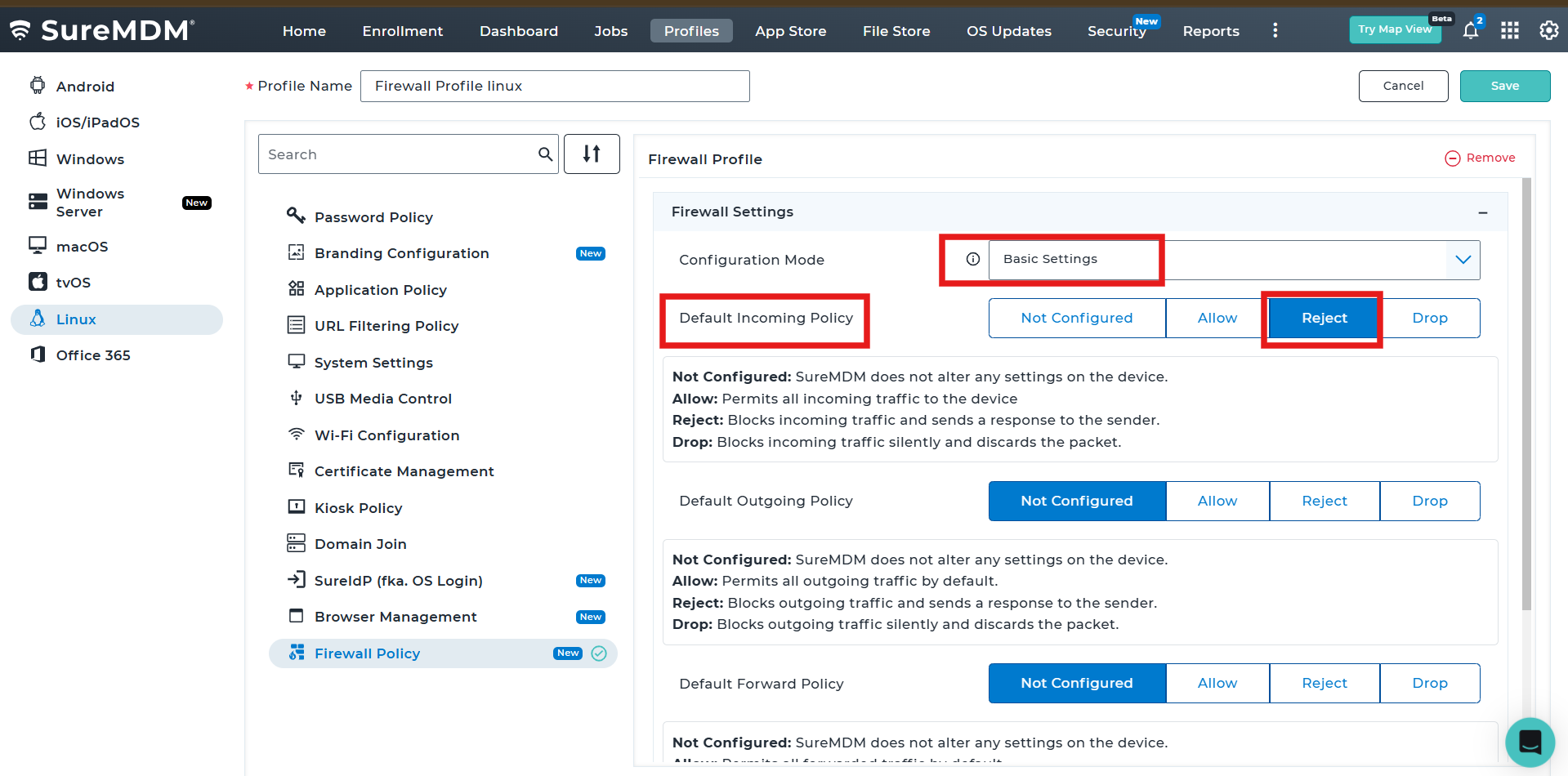Open the apps grid launcher icon
This screenshot has height=776, width=1568.
[x=1510, y=31]
